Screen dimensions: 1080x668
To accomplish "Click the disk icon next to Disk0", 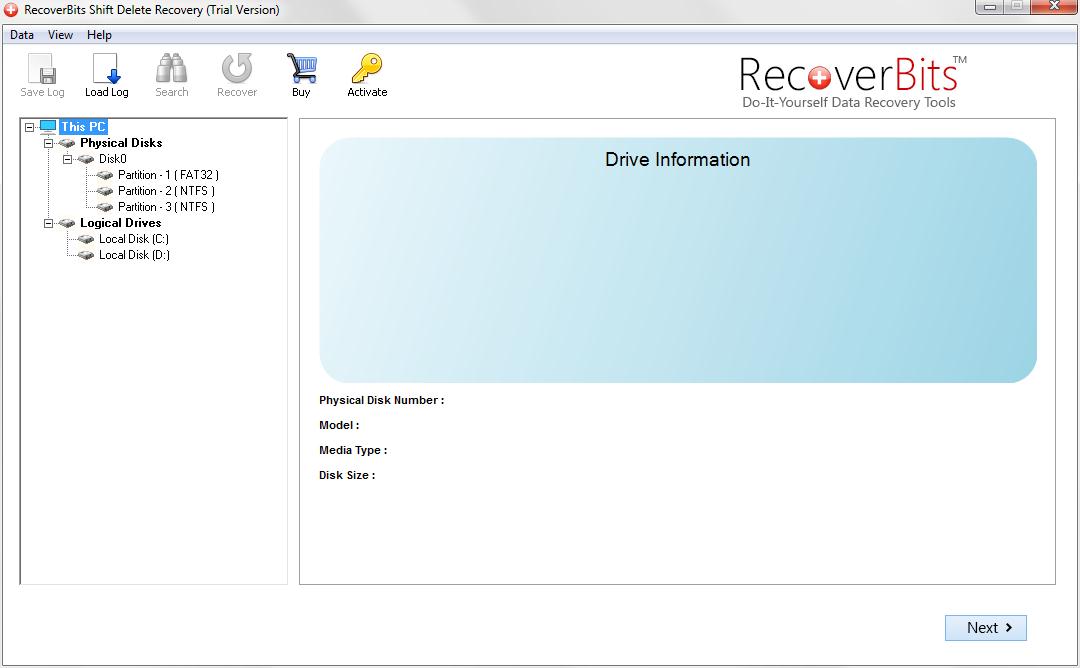I will [x=86, y=158].
